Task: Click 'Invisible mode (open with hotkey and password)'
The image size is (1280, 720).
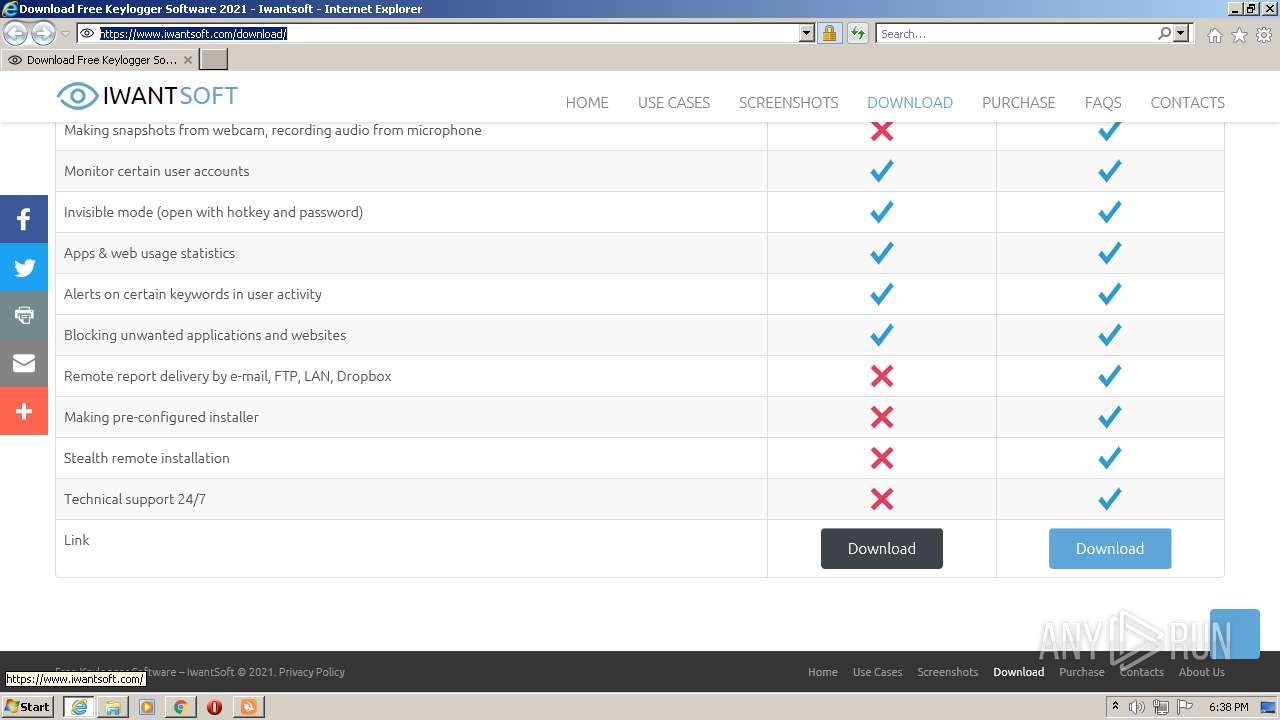Action: [214, 212]
